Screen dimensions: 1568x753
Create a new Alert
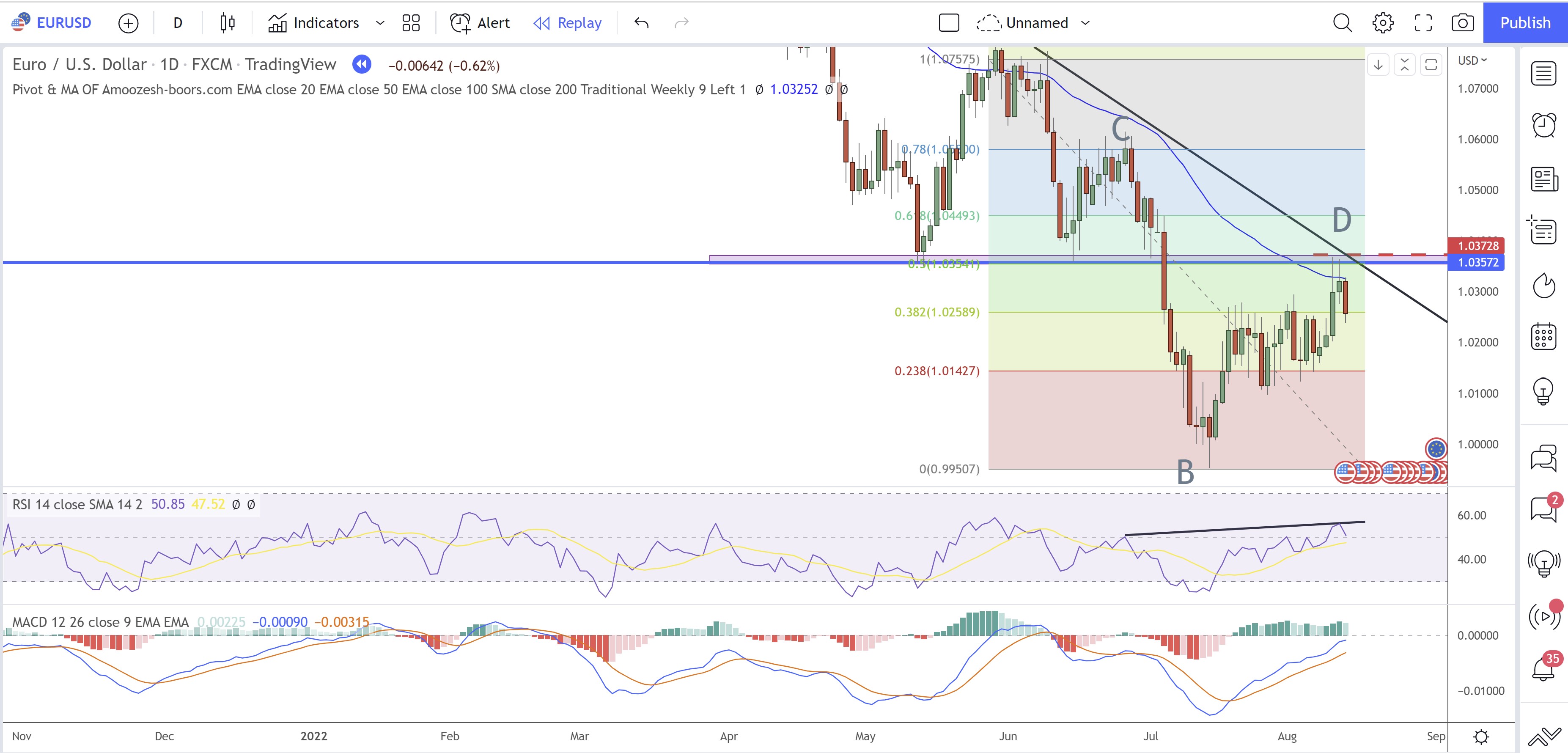480,23
